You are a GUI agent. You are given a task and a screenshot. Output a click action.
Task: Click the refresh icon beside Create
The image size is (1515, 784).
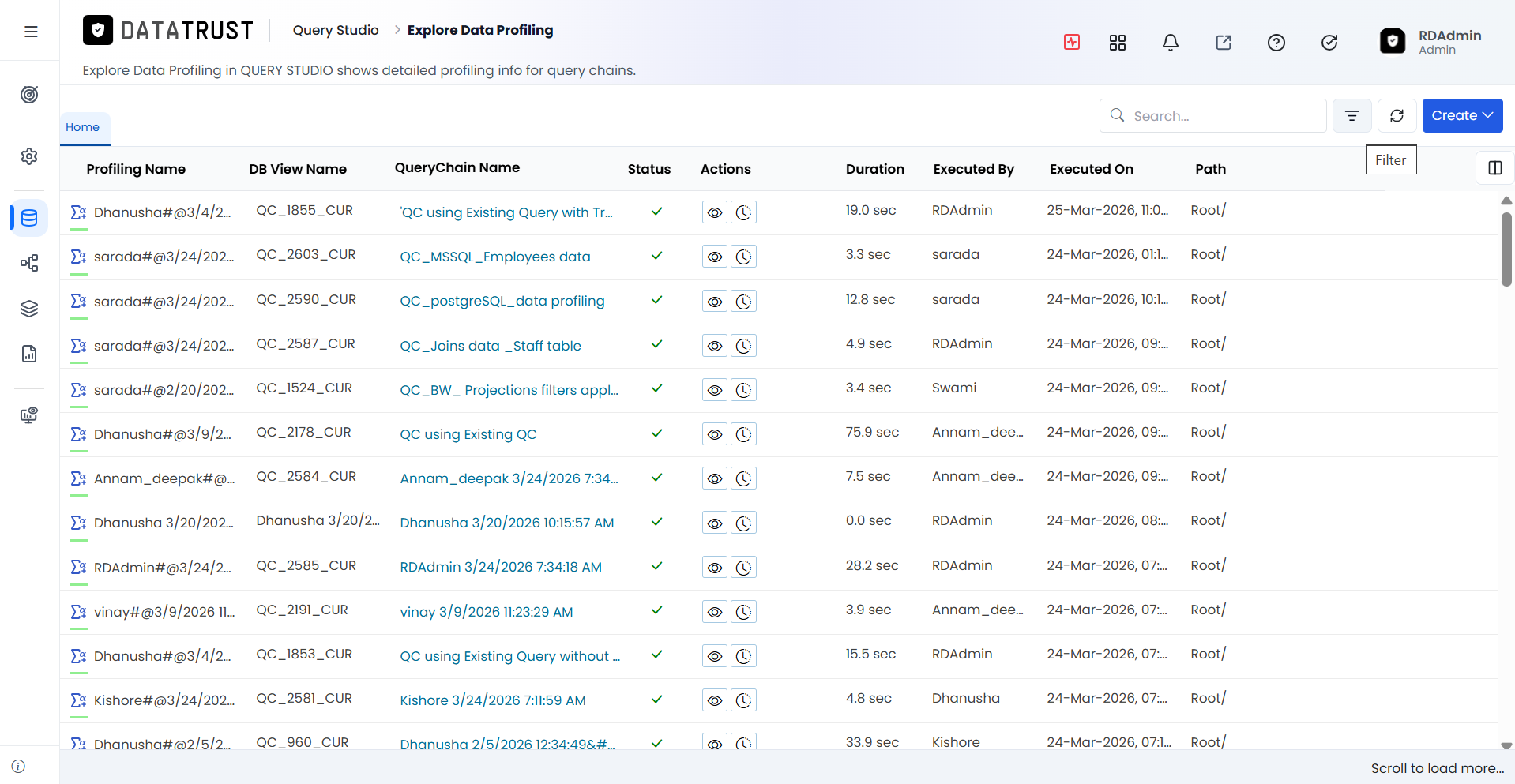1397,116
